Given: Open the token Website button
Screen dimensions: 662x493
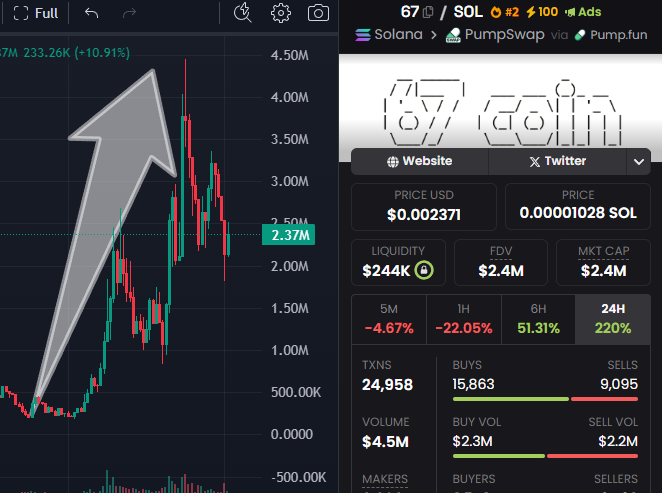Looking at the screenshot, I should pos(420,161).
